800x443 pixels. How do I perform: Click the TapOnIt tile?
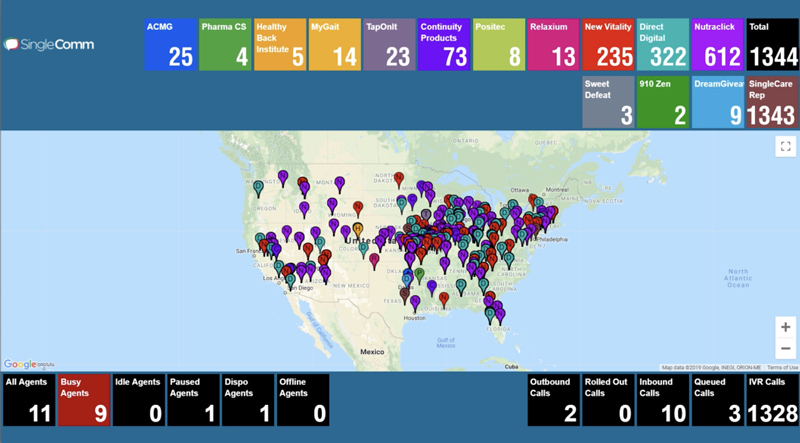click(x=389, y=45)
